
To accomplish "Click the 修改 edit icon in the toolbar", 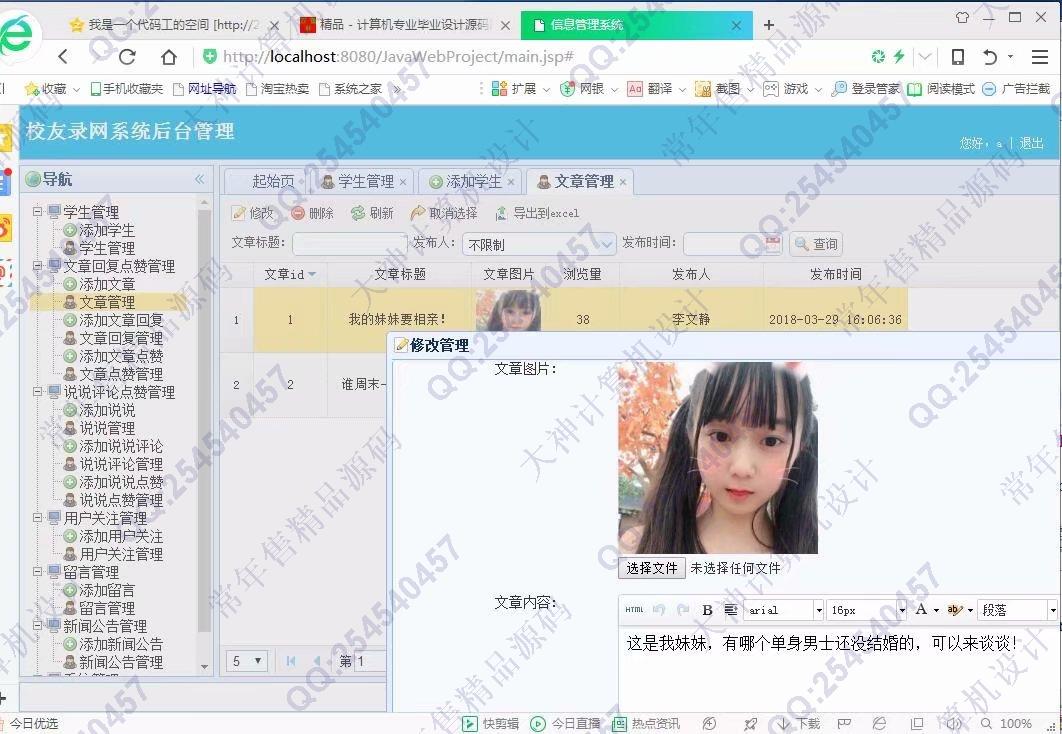I will click(239, 213).
